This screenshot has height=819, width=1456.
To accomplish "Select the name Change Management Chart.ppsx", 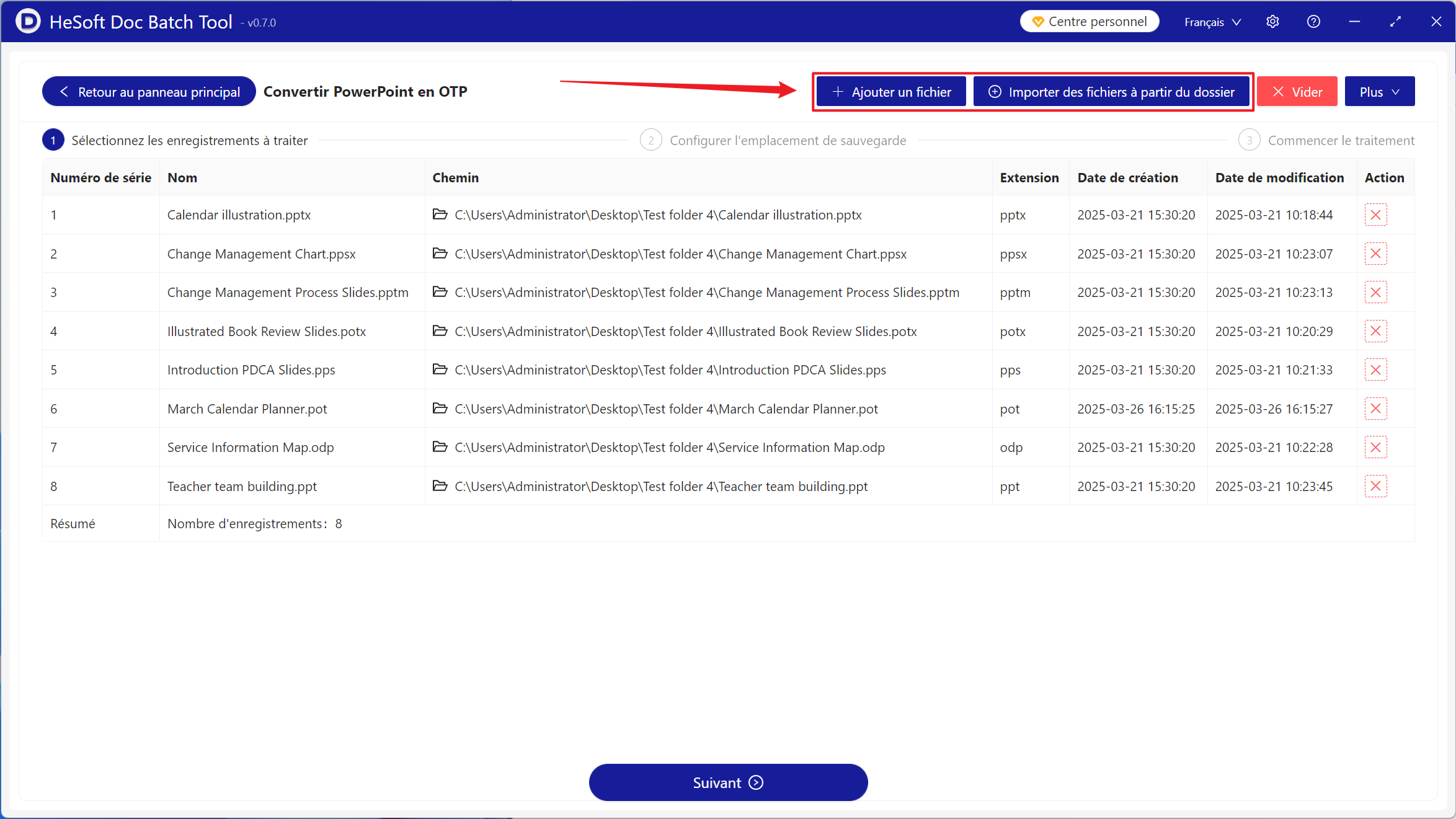I will click(262, 254).
